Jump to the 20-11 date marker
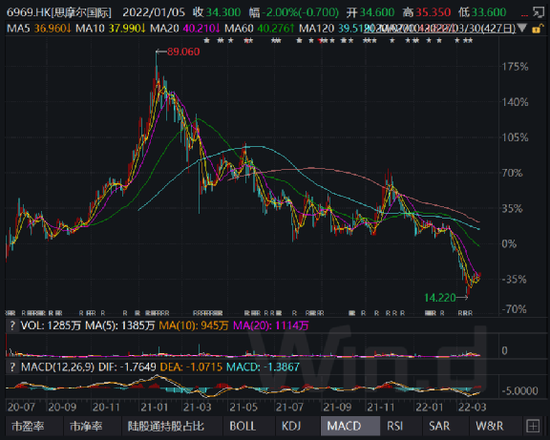The width and height of the screenshot is (550, 440). tap(106, 407)
